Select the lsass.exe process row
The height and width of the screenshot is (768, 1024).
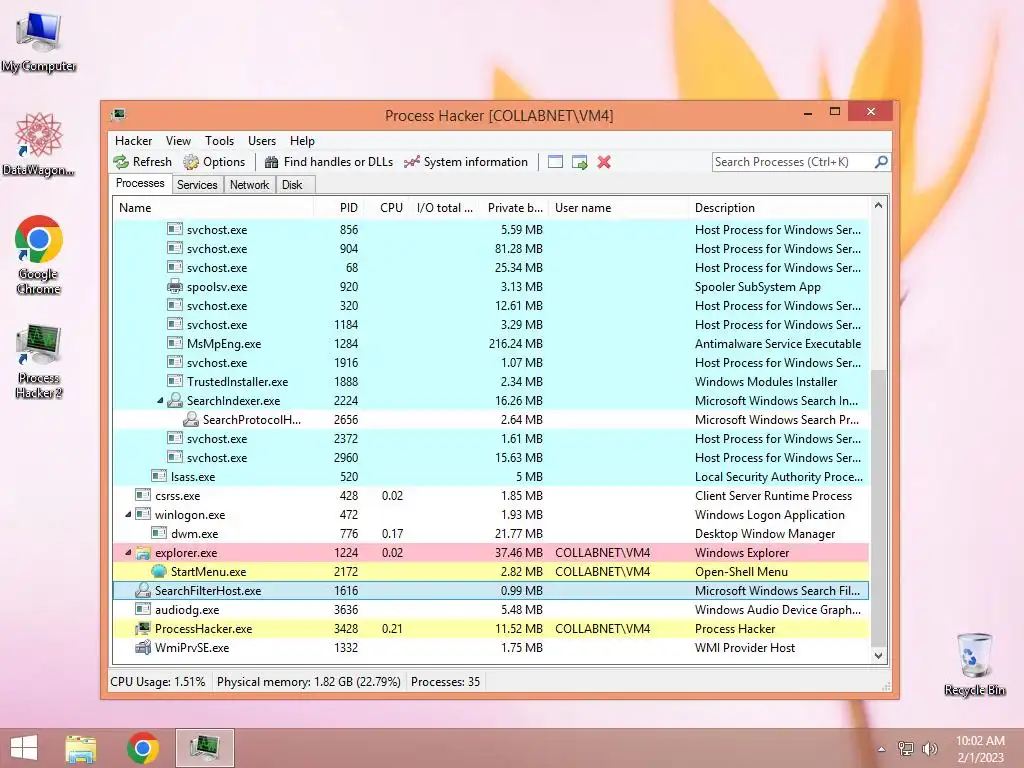click(x=491, y=477)
